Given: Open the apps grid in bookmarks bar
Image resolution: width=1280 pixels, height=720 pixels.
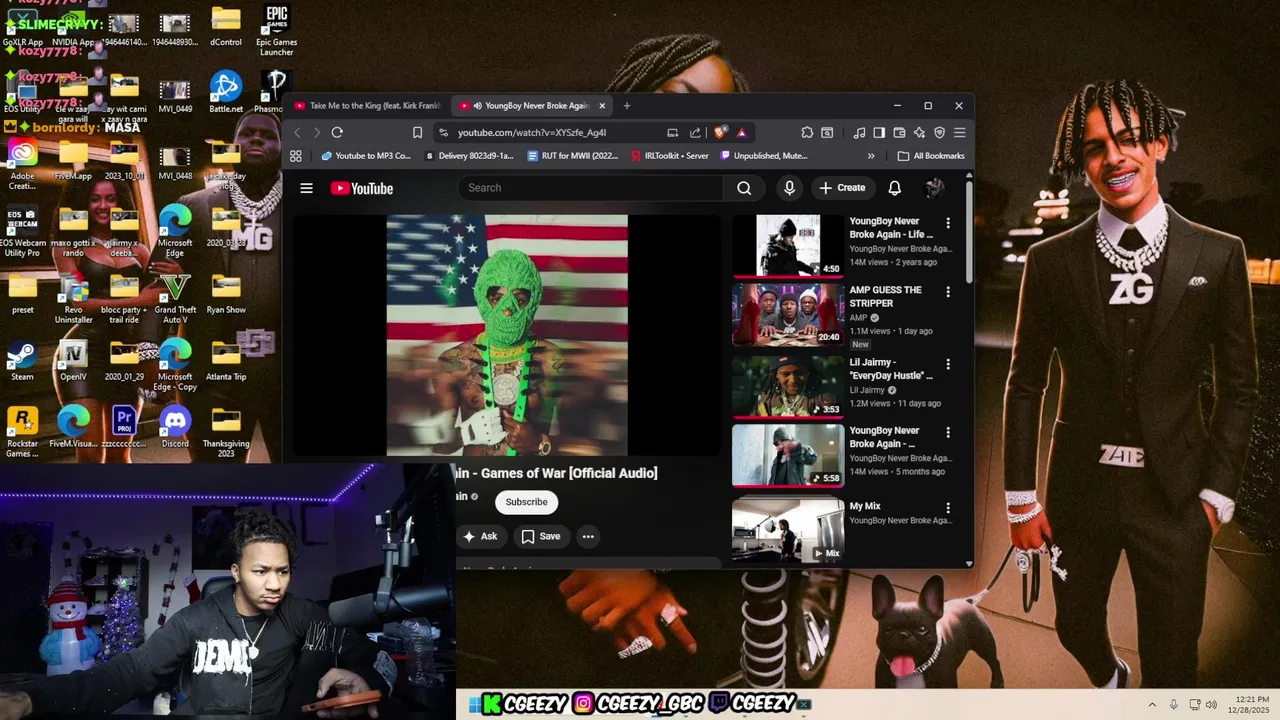Looking at the screenshot, I should [x=296, y=156].
